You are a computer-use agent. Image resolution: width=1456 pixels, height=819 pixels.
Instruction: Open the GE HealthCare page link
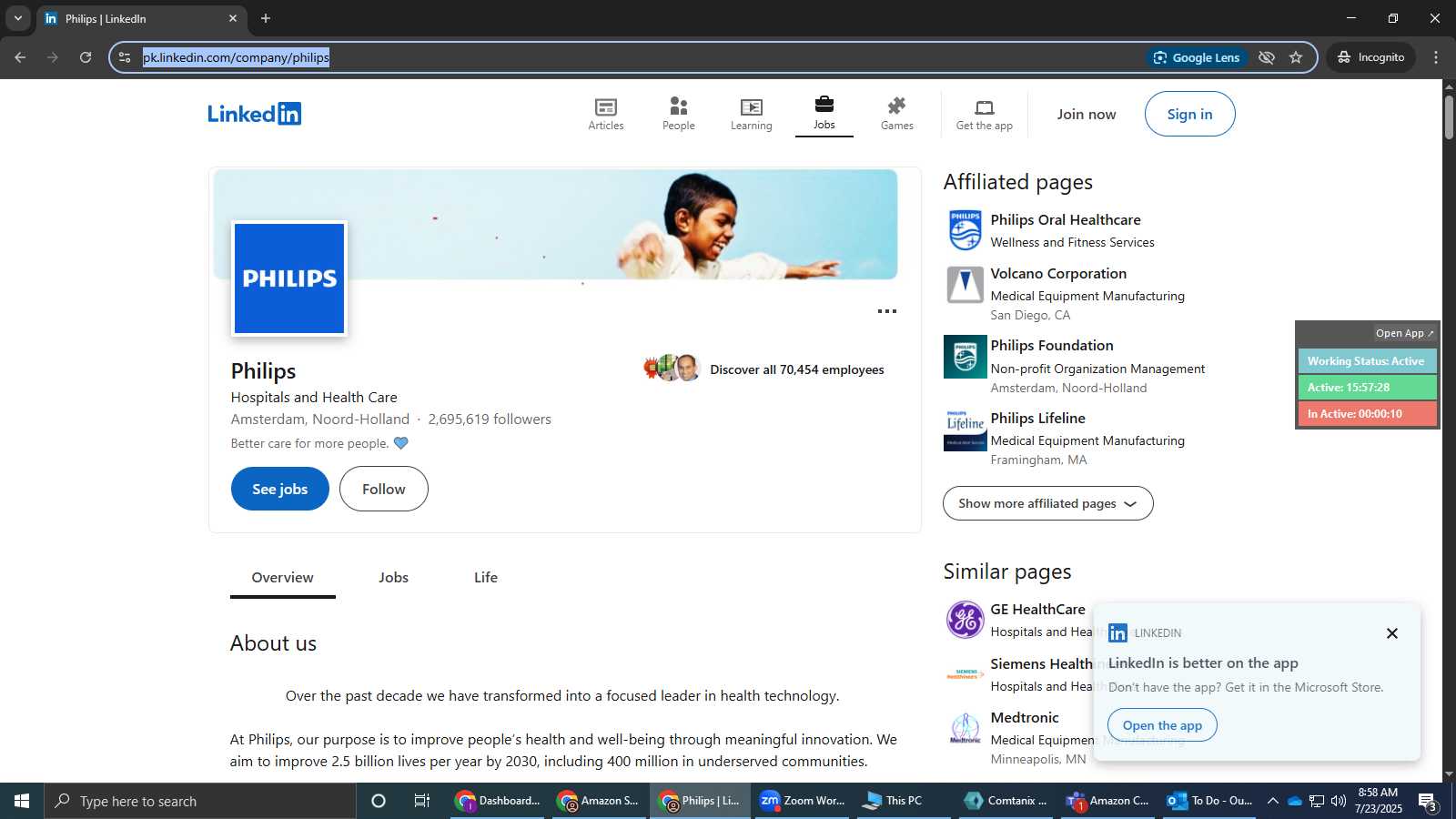pyautogui.click(x=1037, y=610)
